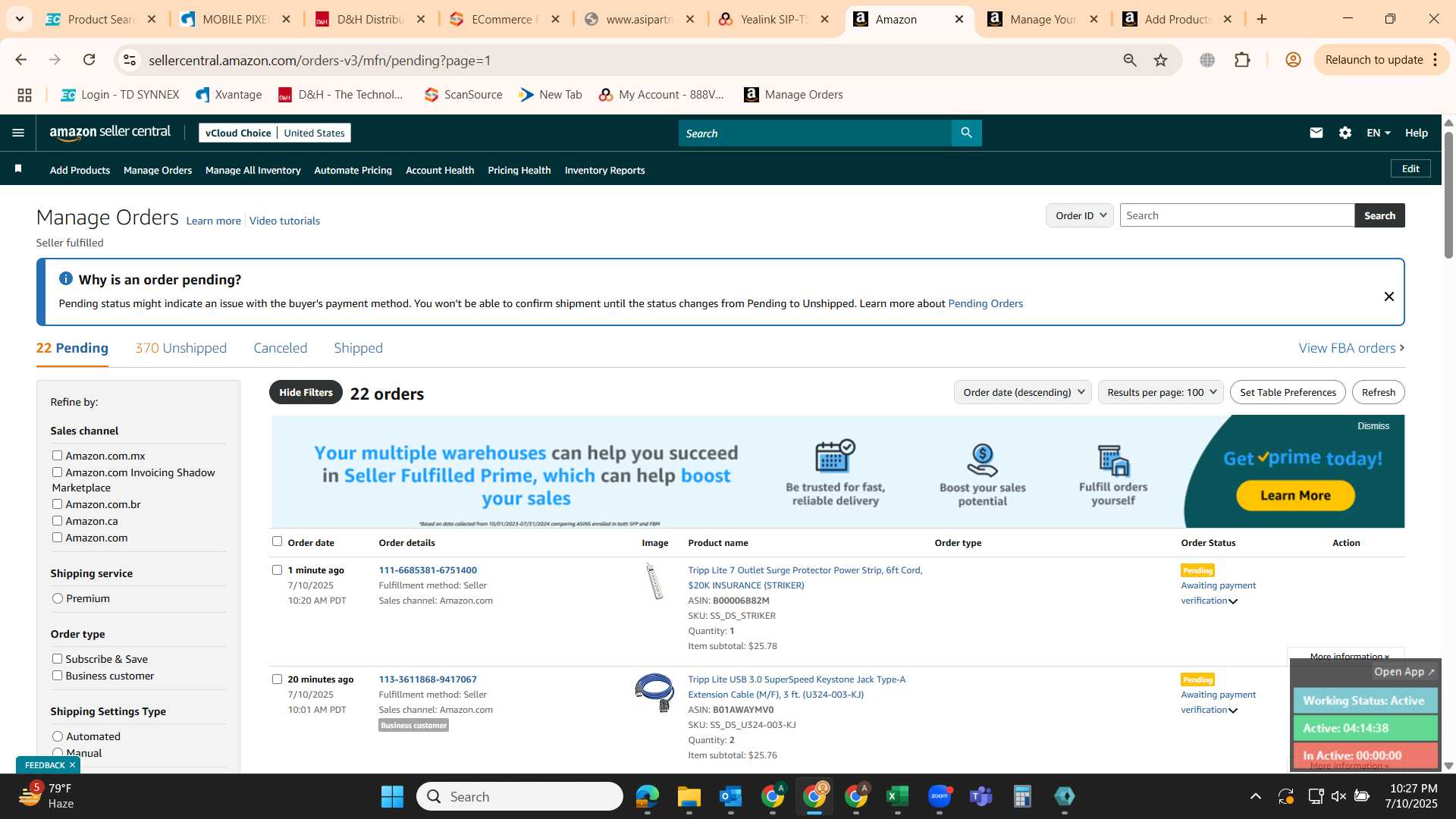Switch to the Shipped tab
This screenshot has width=1456, height=819.
(x=358, y=348)
